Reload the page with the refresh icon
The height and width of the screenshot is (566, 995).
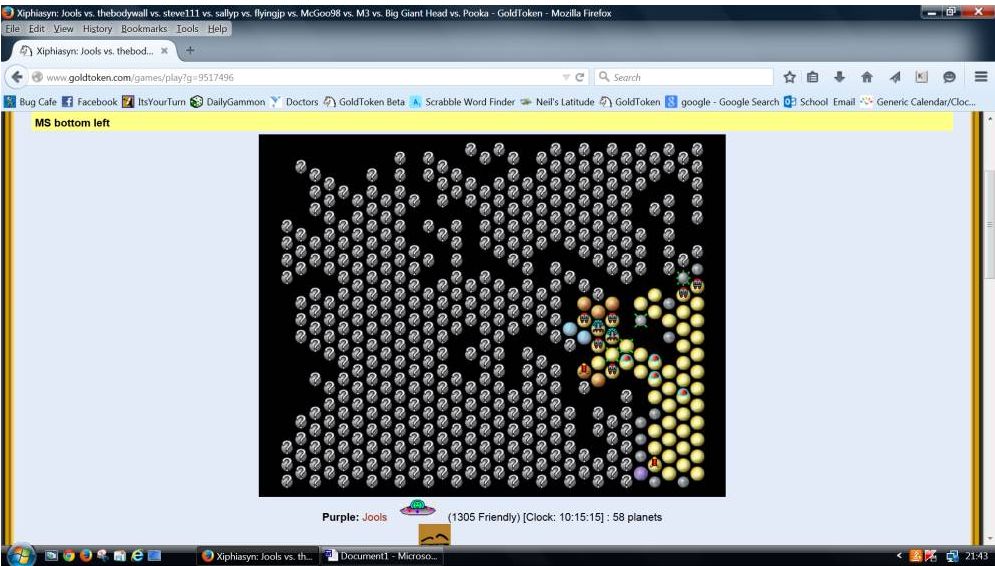pyautogui.click(x=580, y=77)
